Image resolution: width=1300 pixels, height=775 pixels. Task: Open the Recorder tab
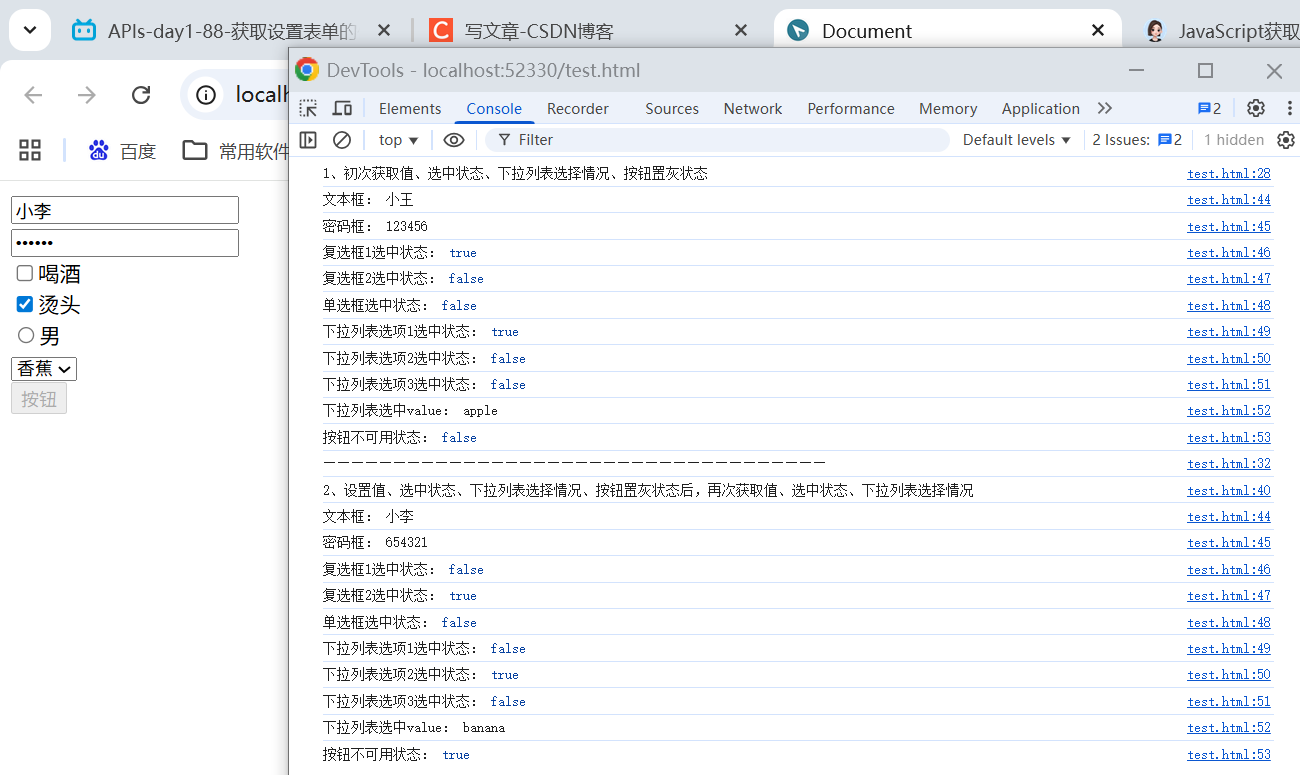point(578,109)
